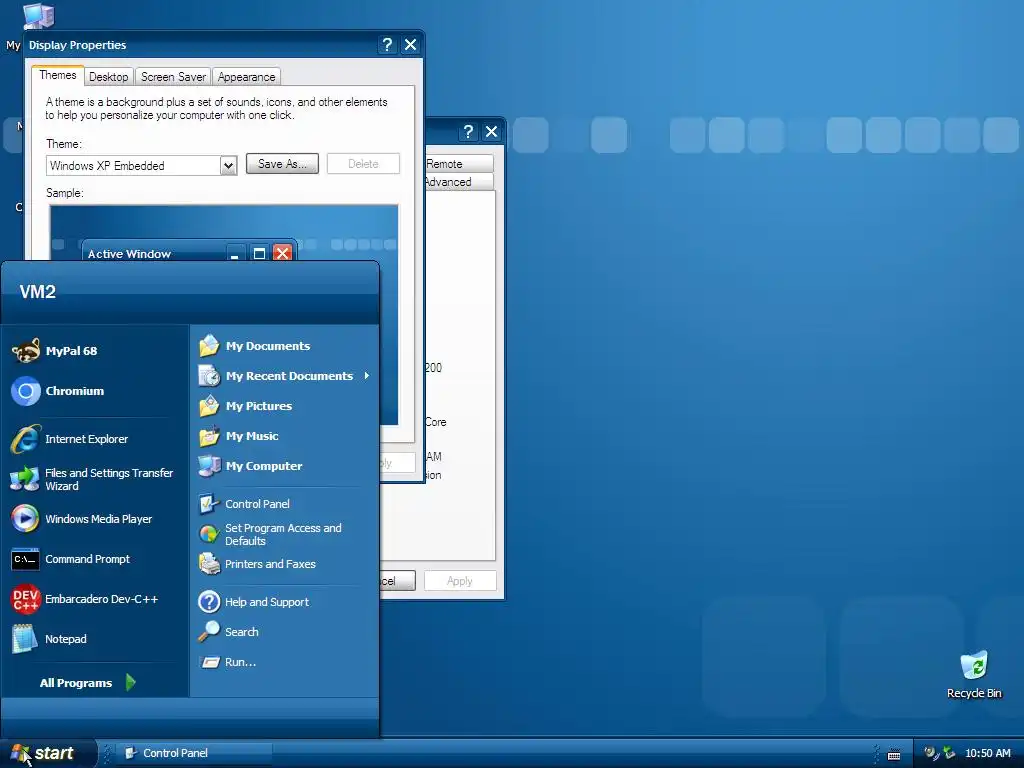Click on-screen keyboard icon in taskbar
The image size is (1024, 768).
click(x=894, y=754)
